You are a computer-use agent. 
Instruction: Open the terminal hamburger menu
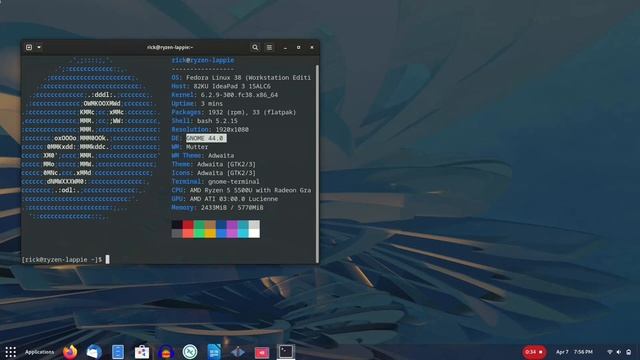269,47
